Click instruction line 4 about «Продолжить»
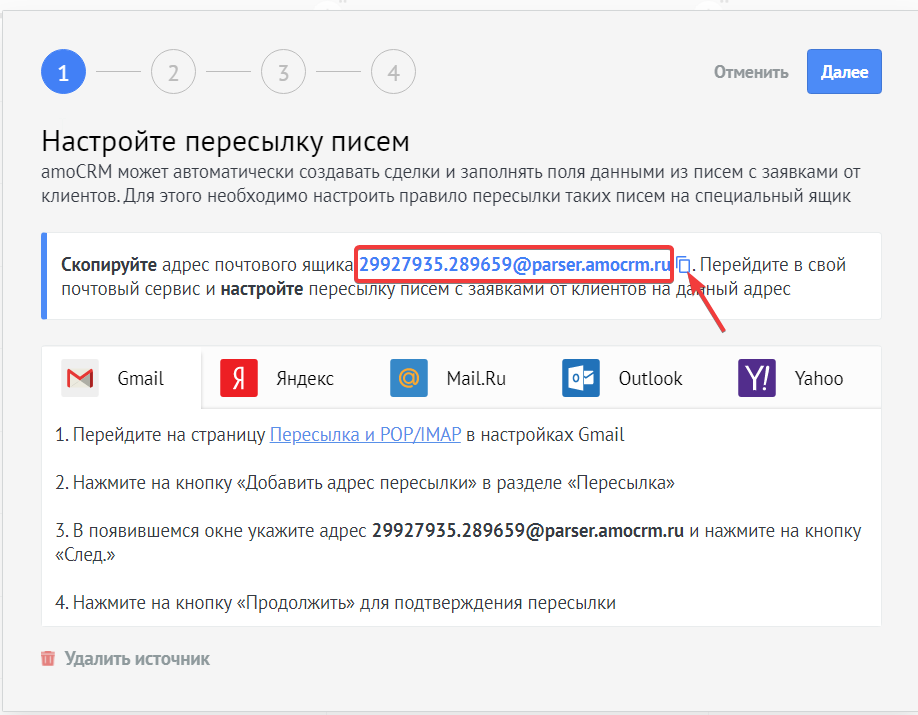 pos(335,603)
